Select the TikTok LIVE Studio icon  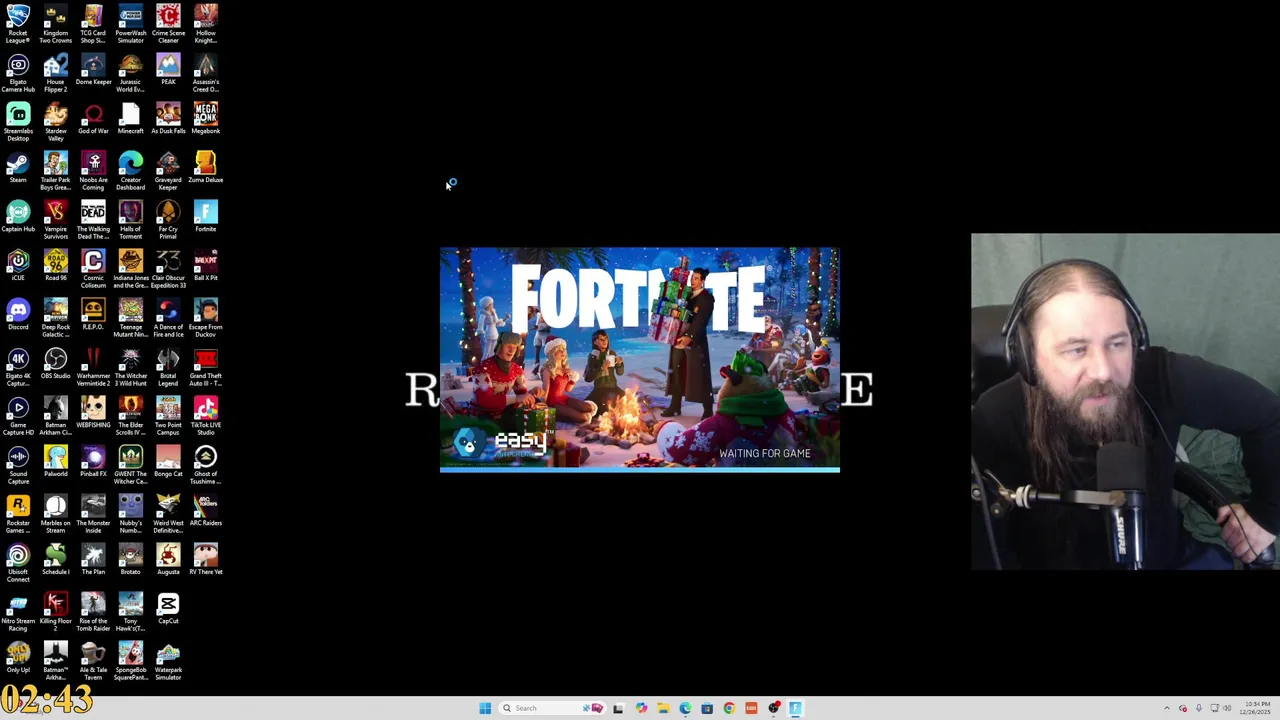click(x=205, y=416)
